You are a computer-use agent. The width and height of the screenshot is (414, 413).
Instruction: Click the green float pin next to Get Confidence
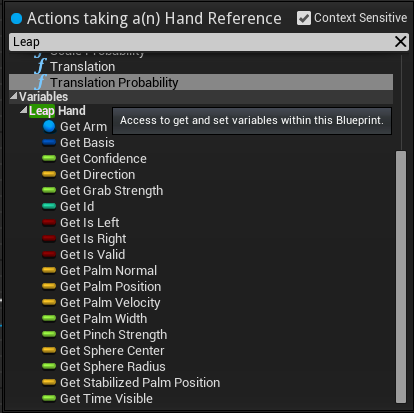49,159
